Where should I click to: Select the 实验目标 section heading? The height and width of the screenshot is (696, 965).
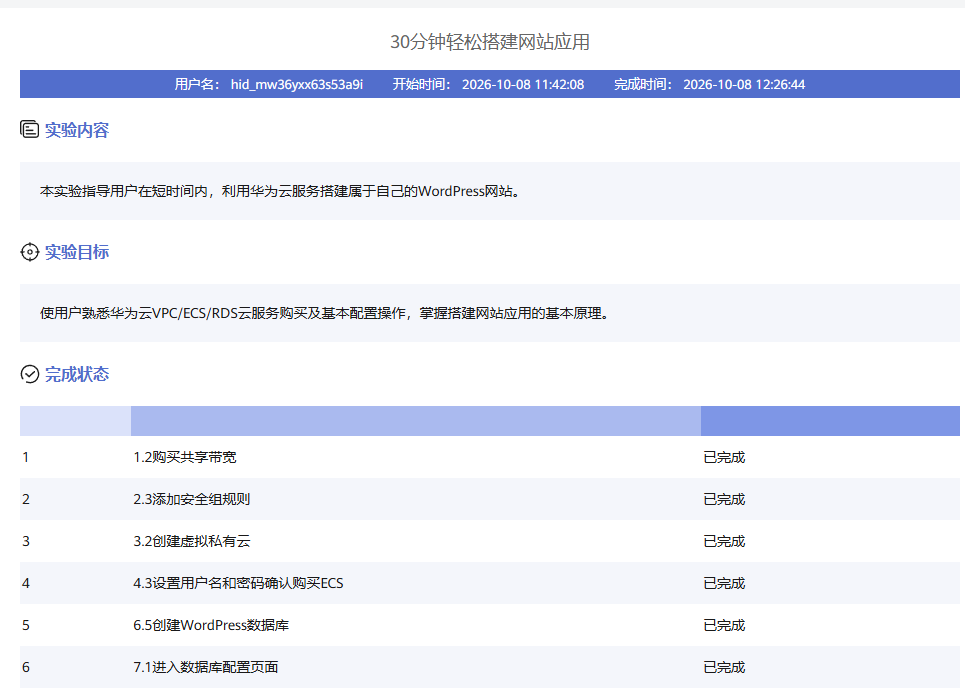(77, 252)
